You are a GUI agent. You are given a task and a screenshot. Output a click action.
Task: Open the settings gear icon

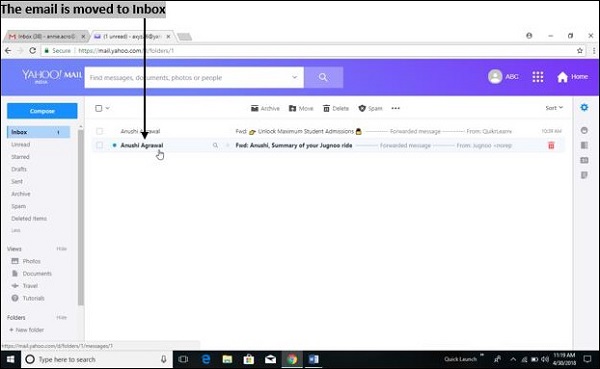584,108
